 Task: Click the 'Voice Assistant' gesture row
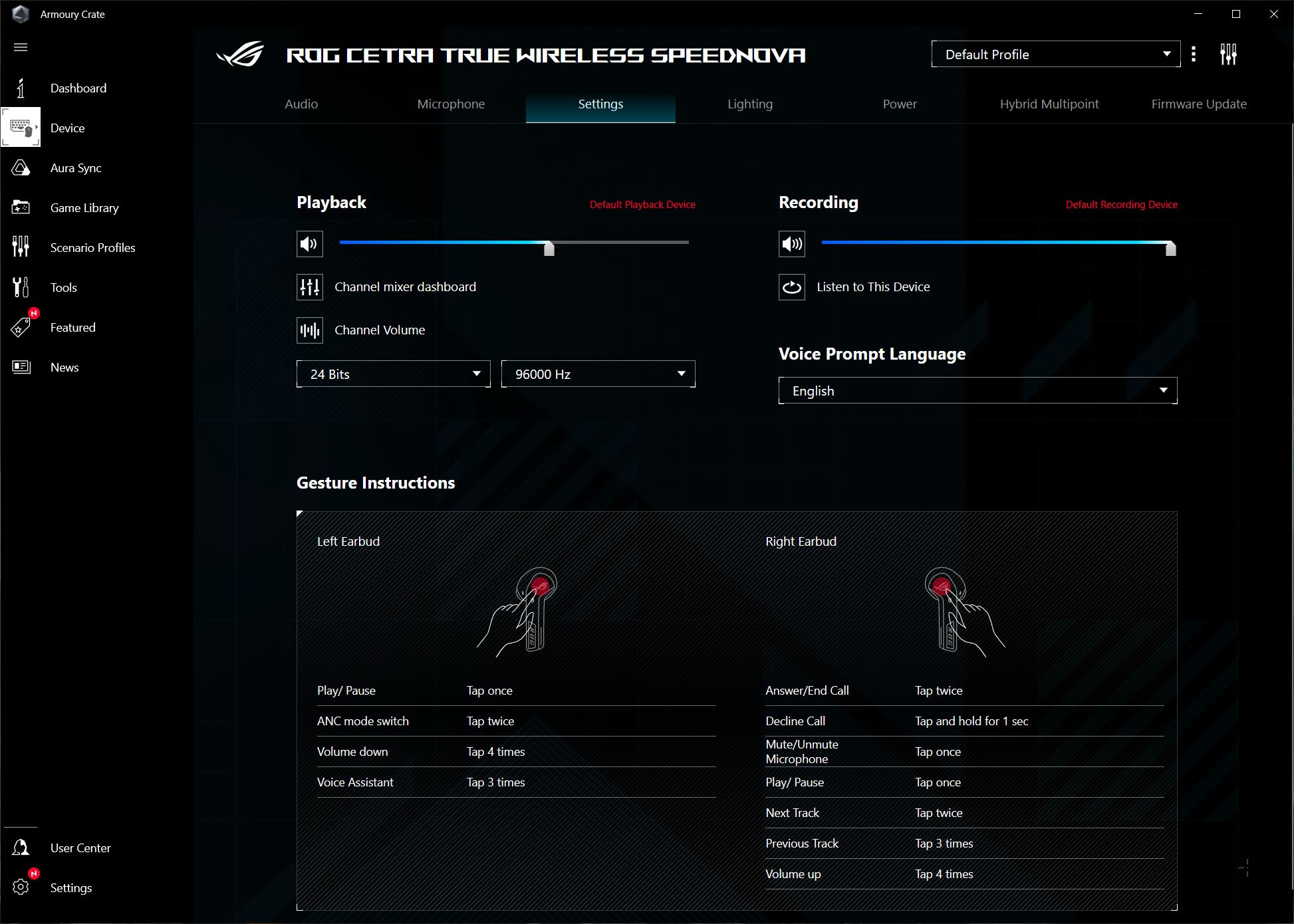(517, 782)
